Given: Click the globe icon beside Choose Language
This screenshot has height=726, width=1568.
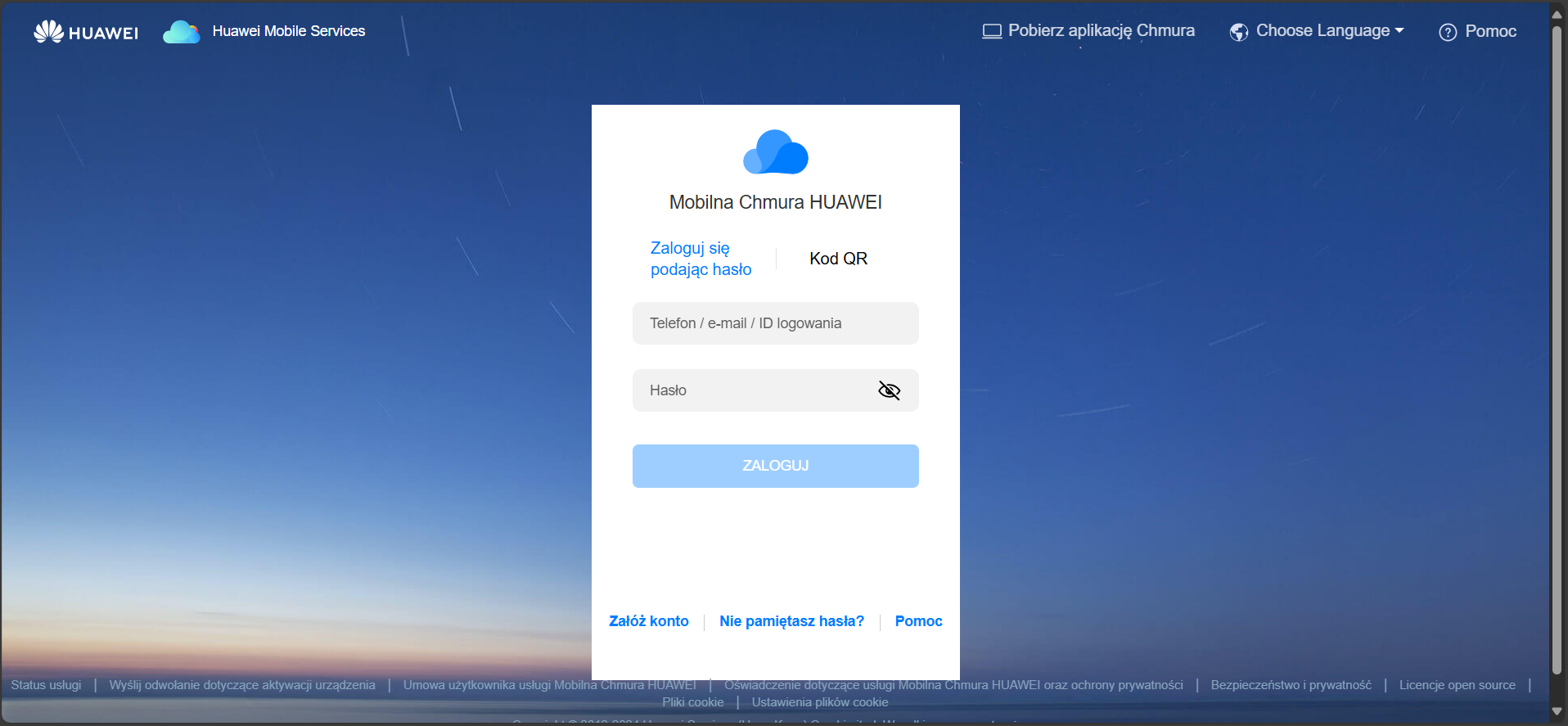Looking at the screenshot, I should (1239, 32).
